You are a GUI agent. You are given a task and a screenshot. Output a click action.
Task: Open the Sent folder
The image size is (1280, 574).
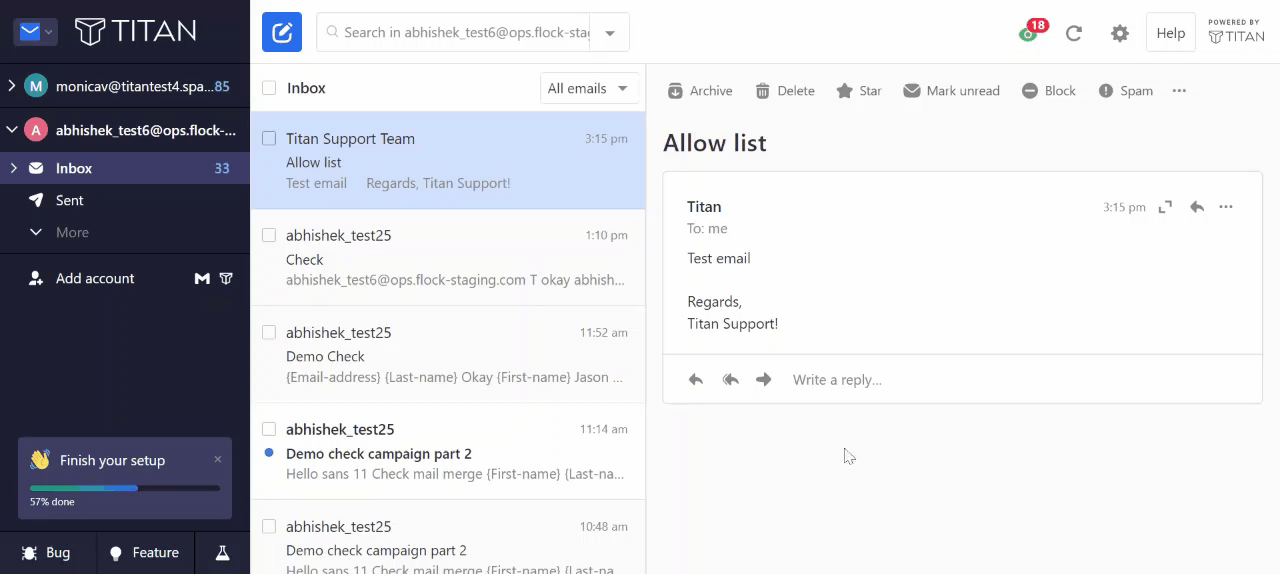[70, 200]
